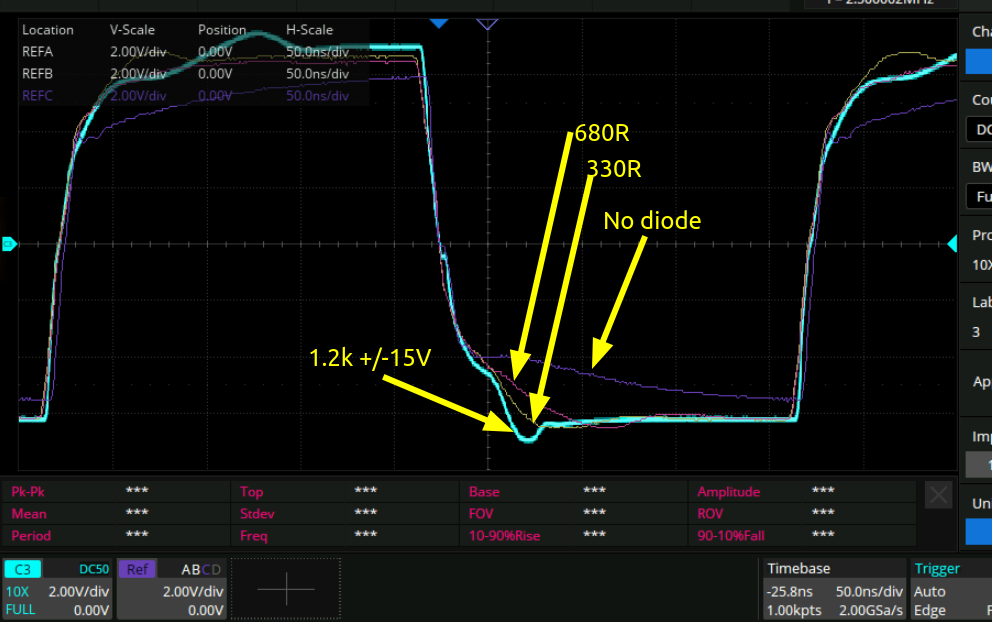Toggle the blue channel on switch in side panel
This screenshot has width=992, height=622.
[978, 62]
